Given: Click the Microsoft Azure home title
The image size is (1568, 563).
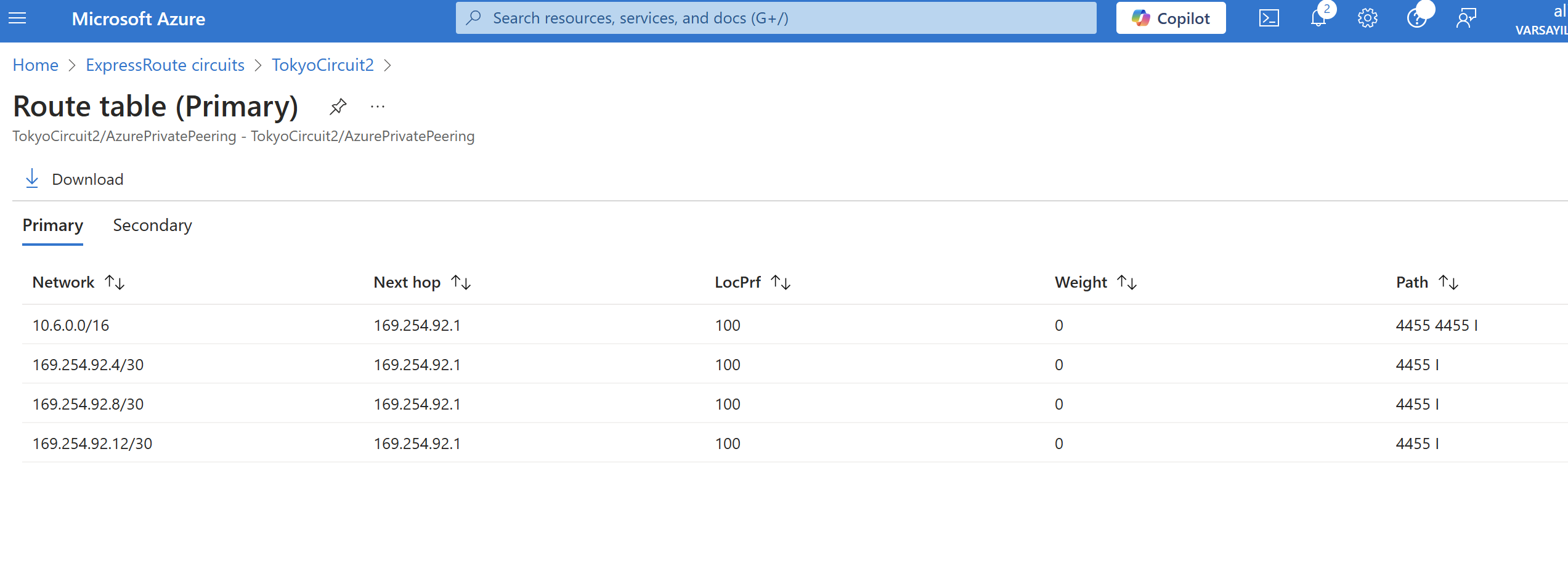Looking at the screenshot, I should [x=138, y=18].
